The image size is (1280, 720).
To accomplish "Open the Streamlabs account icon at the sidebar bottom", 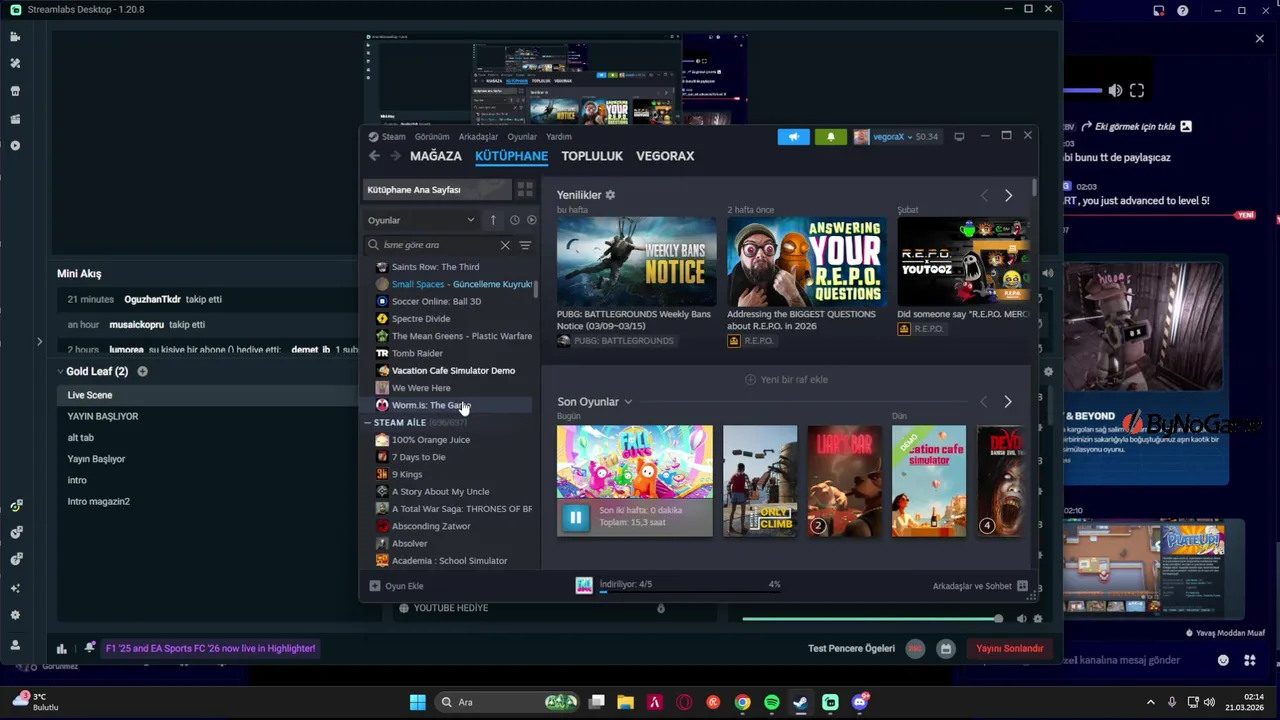I will pos(15,645).
